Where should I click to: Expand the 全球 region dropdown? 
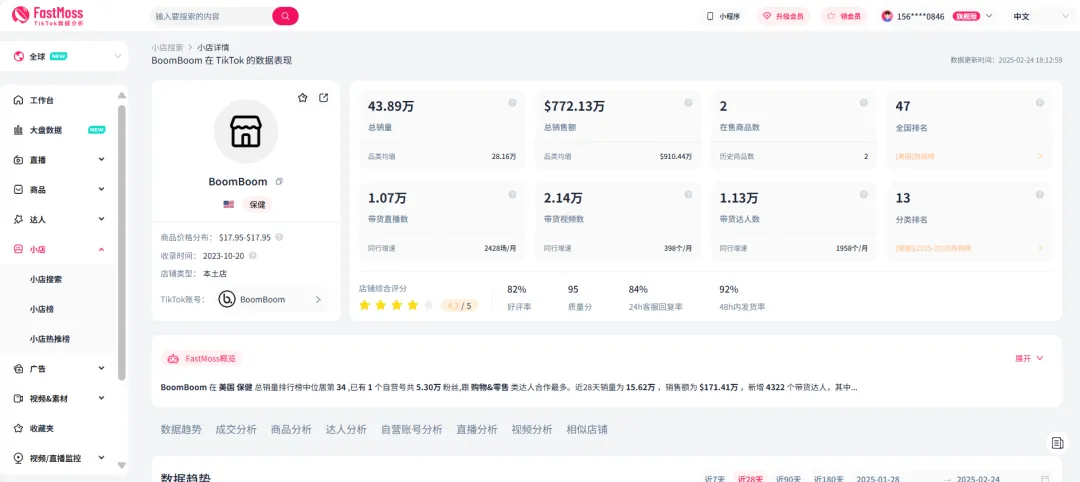pos(117,56)
